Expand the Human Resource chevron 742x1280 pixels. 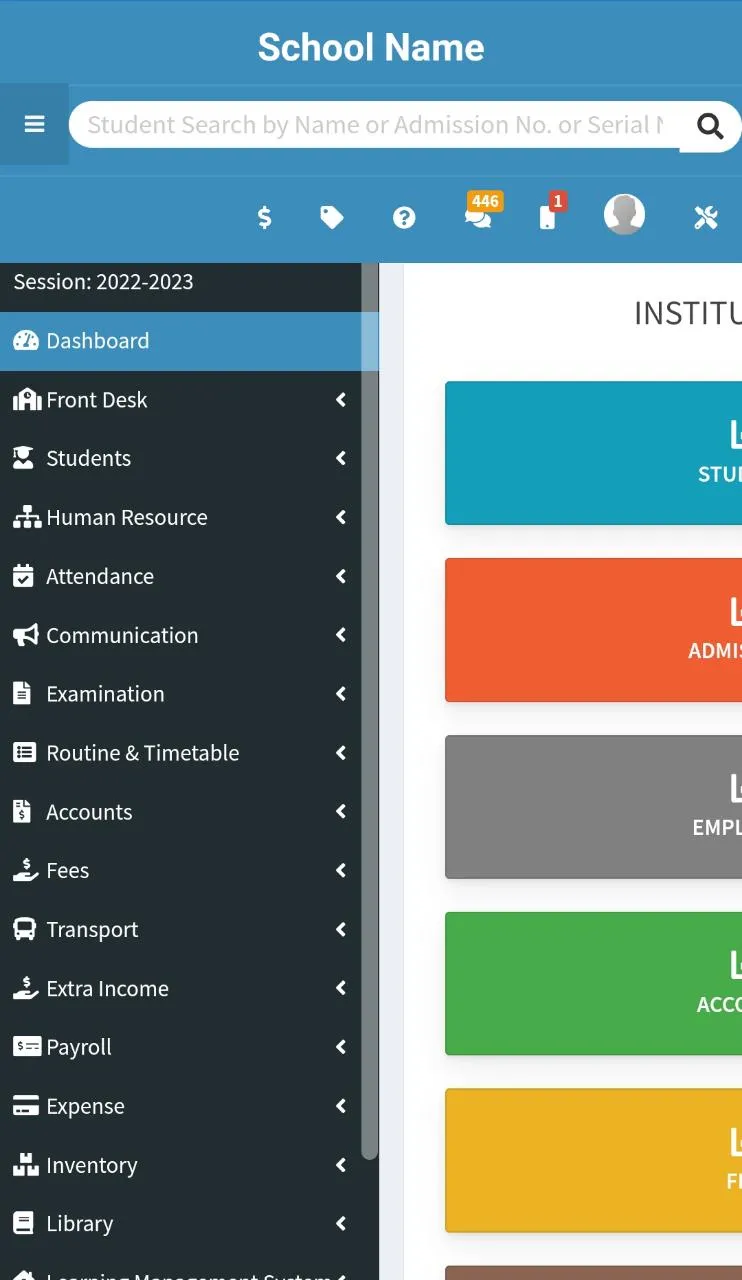(x=341, y=517)
